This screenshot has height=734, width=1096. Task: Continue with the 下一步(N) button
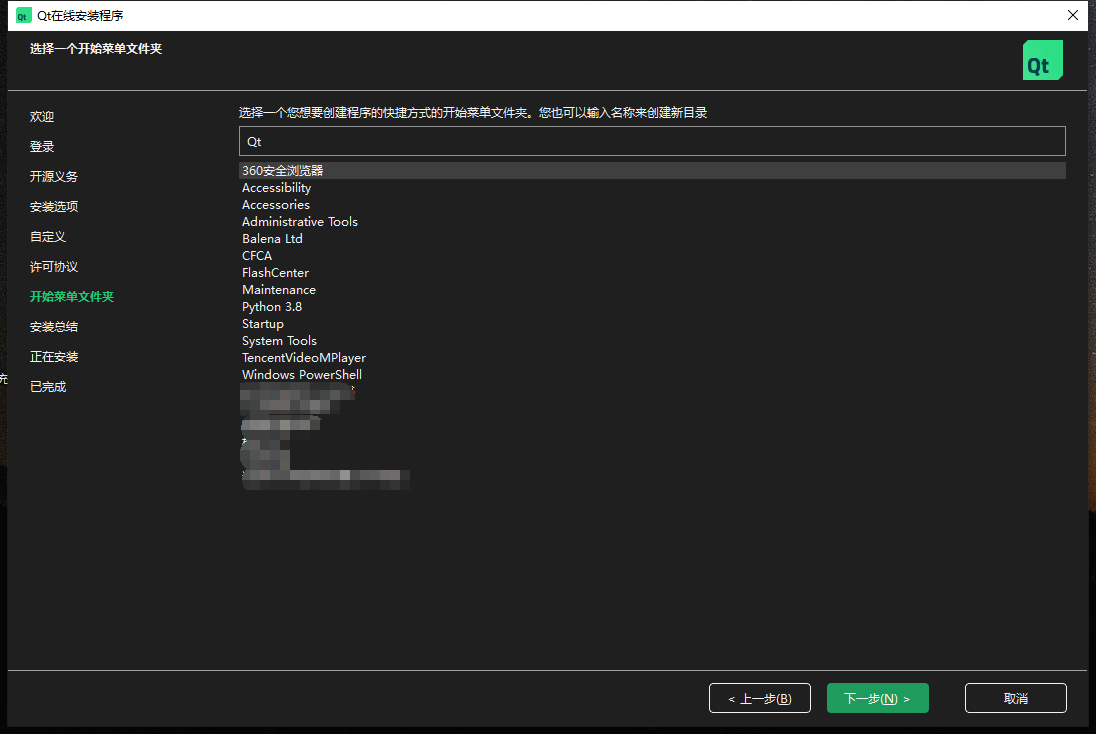(877, 698)
